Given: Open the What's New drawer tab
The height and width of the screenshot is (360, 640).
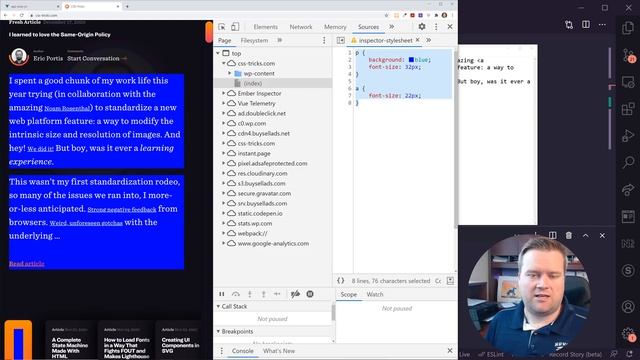Looking at the screenshot, I should 279,351.
